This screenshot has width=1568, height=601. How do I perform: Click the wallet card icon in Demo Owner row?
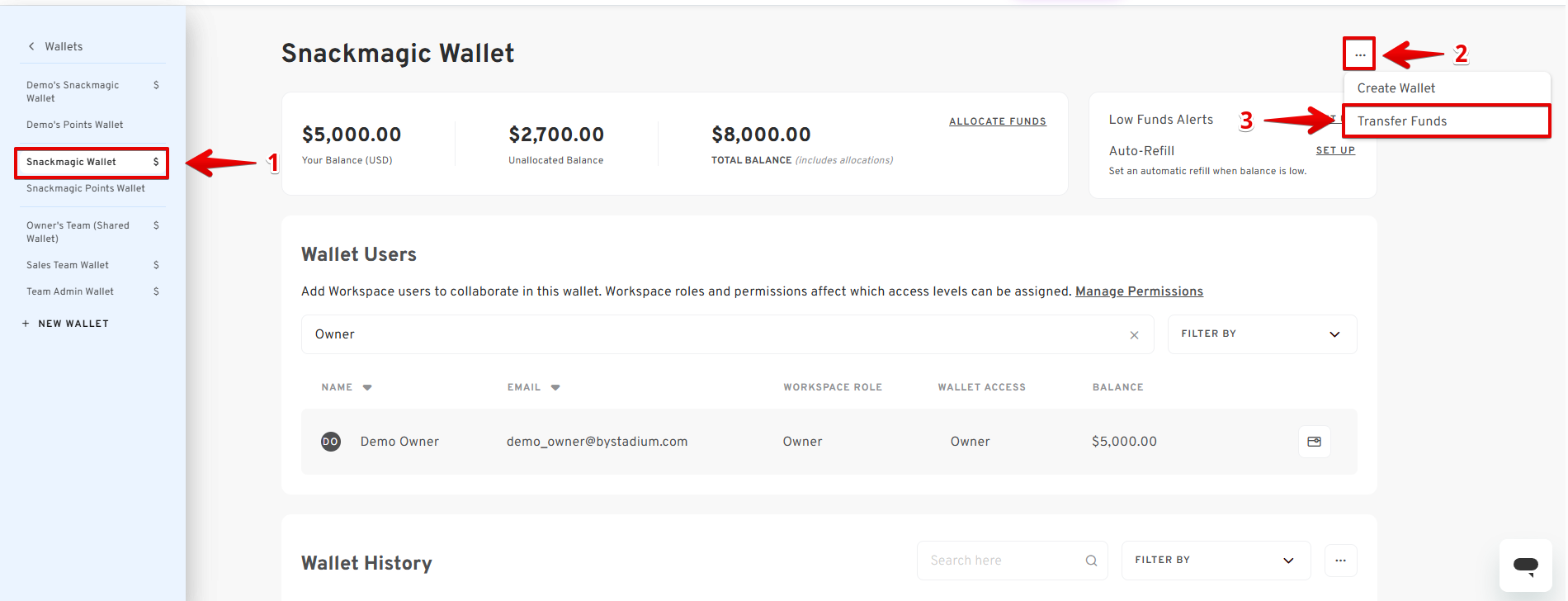click(1314, 442)
